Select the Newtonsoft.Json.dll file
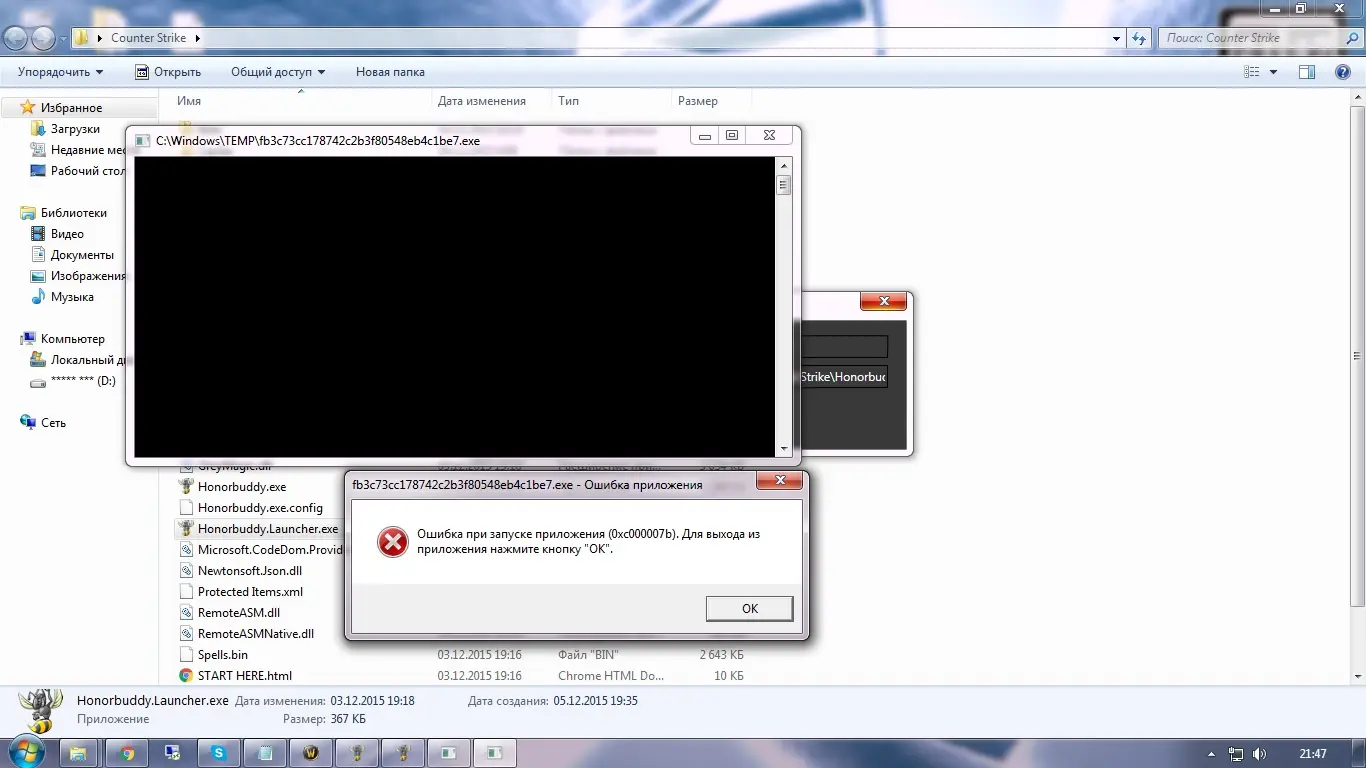The height and width of the screenshot is (768, 1366). 250,571
